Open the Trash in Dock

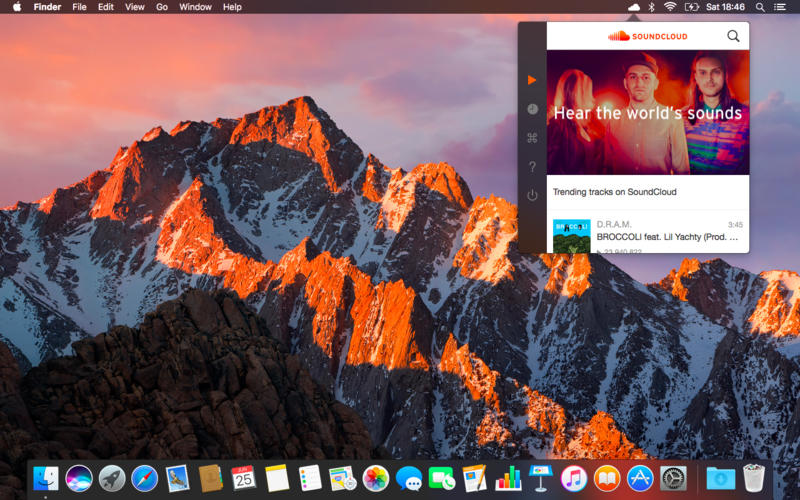754,479
